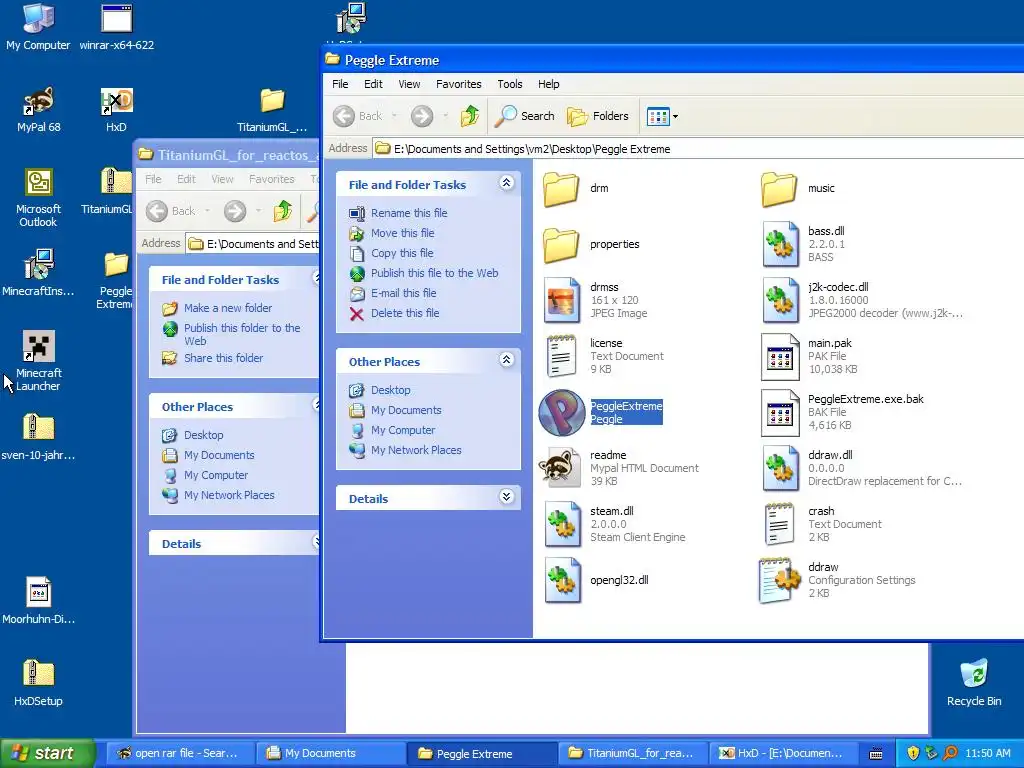This screenshot has height=768, width=1024.
Task: Click Publish this file to the Web
Action: (434, 273)
